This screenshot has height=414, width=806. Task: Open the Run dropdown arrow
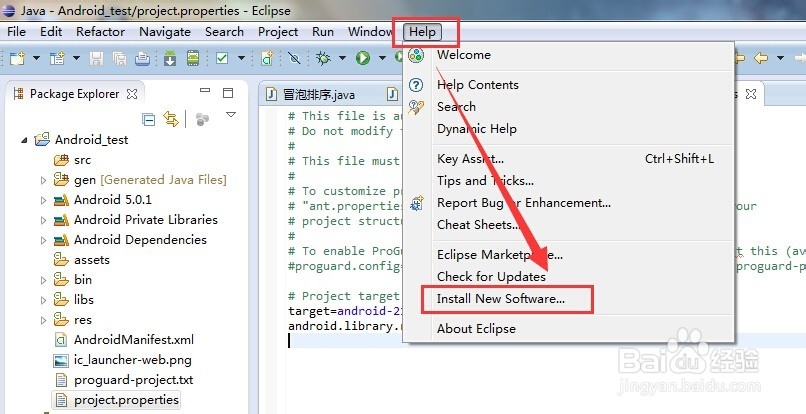coord(382,58)
